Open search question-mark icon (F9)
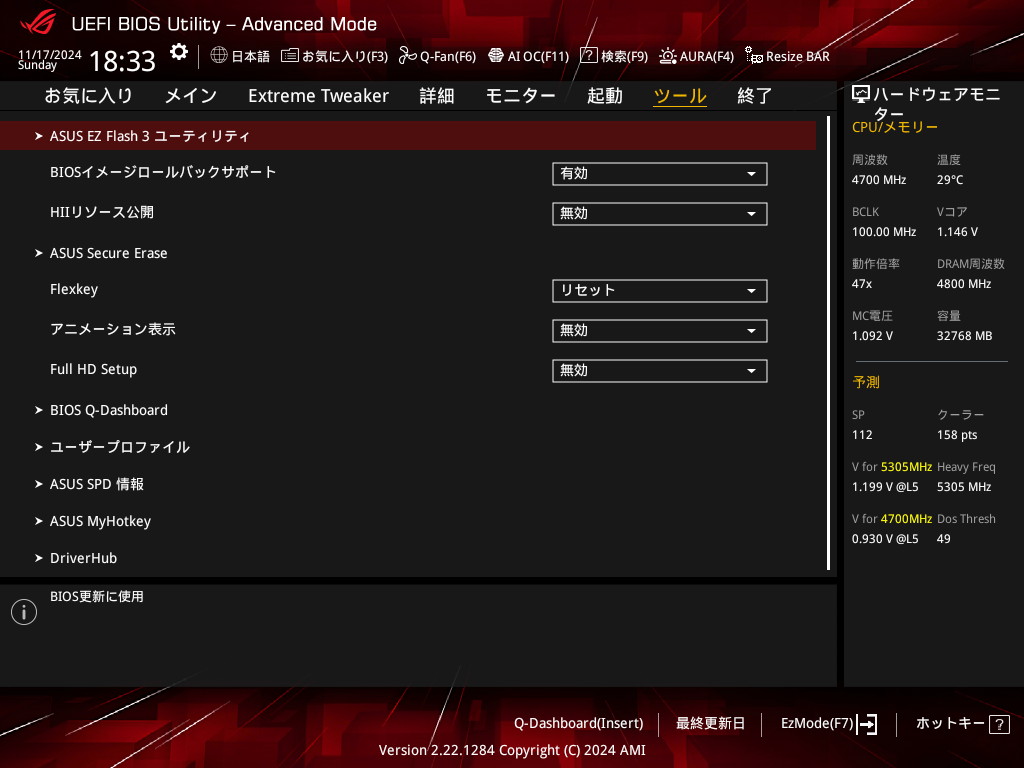Image resolution: width=1024 pixels, height=768 pixels. point(588,56)
